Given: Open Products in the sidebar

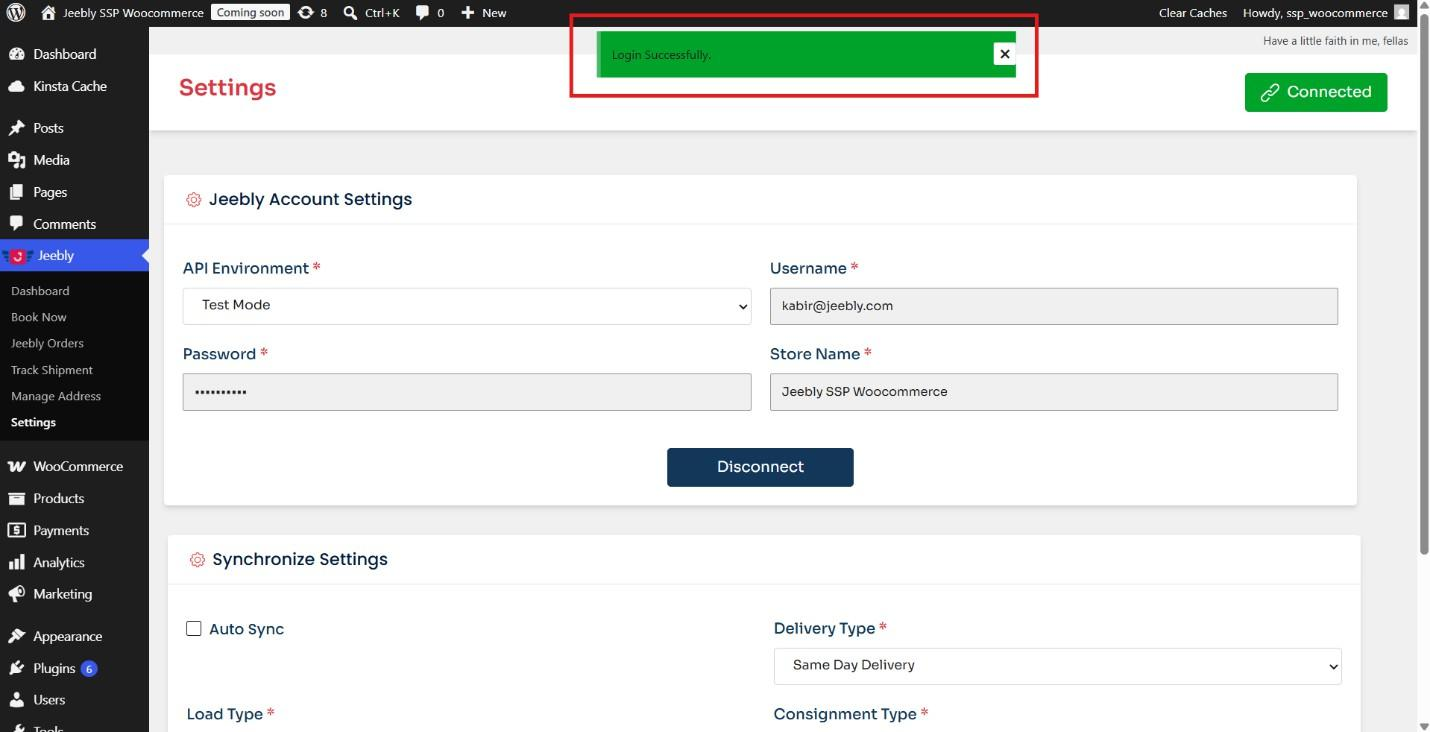Looking at the screenshot, I should click(58, 498).
